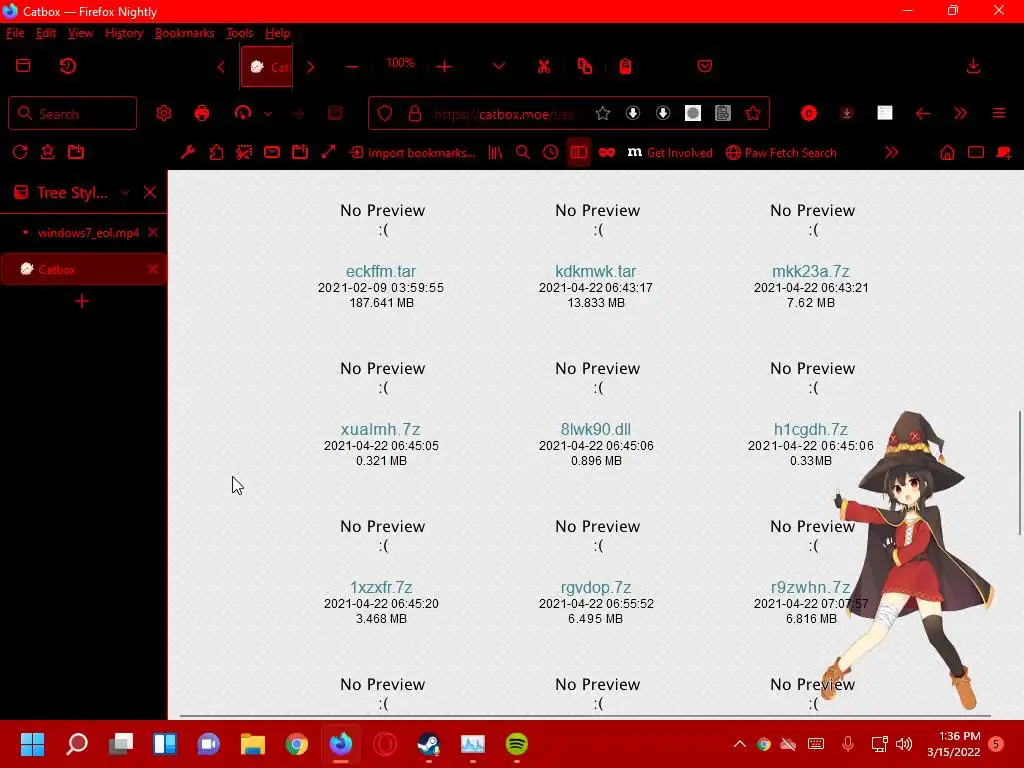
Task: Open the list all tabs chevron
Action: pyautogui.click(x=499, y=66)
